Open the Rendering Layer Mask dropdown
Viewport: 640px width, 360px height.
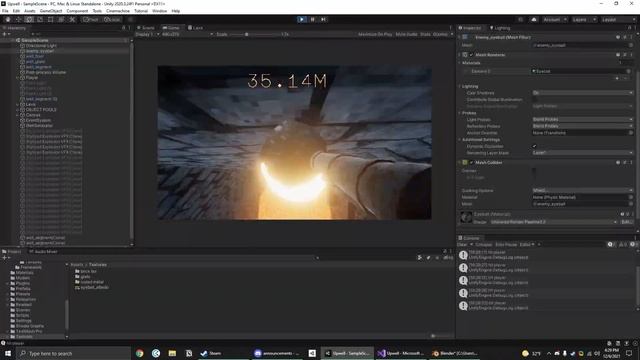point(583,153)
